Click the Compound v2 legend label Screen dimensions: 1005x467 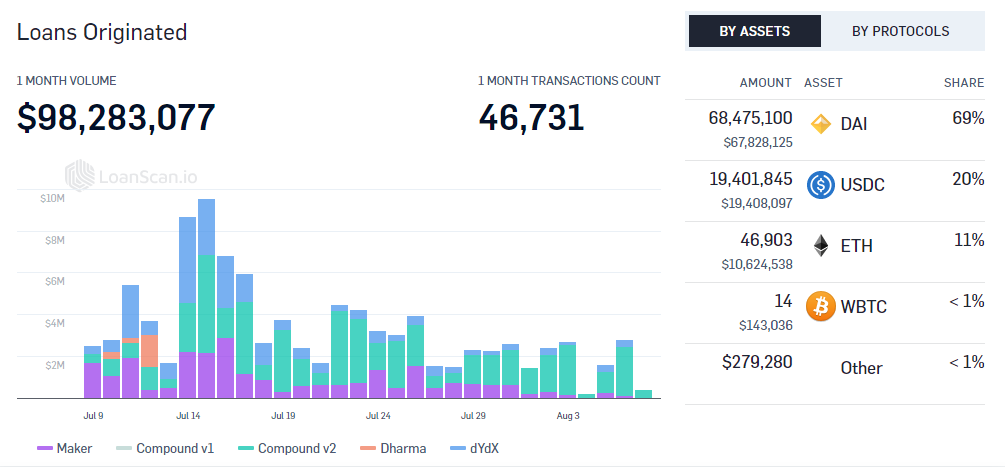point(297,448)
